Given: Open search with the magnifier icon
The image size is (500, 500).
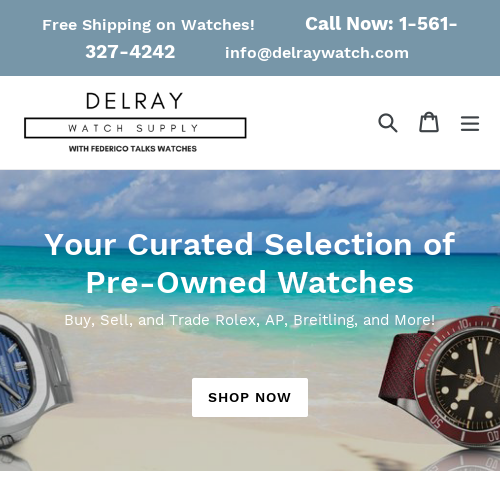Looking at the screenshot, I should 388,123.
